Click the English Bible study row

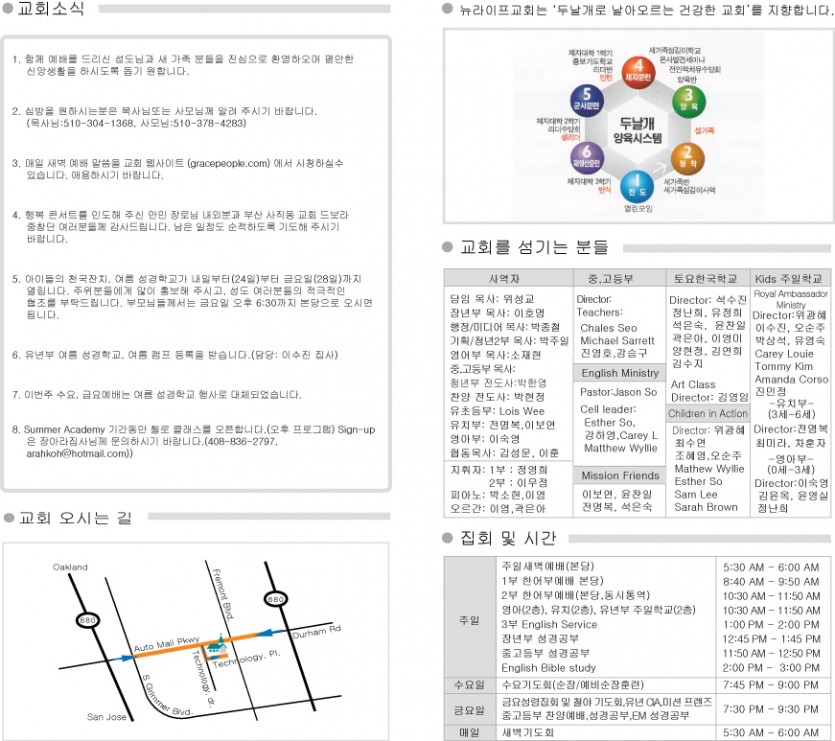548,667
